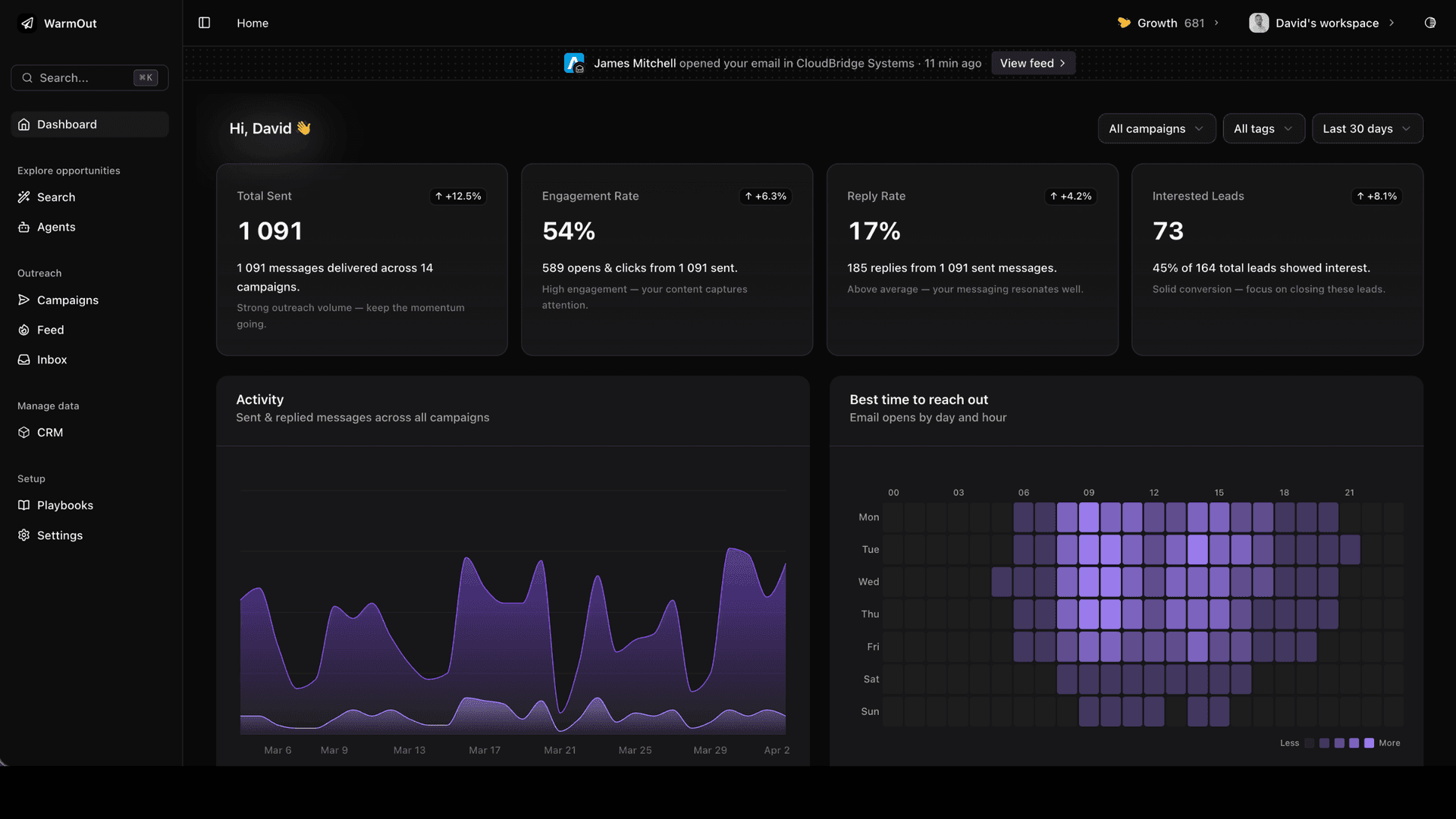Expand the All tags filter

pos(1263,128)
